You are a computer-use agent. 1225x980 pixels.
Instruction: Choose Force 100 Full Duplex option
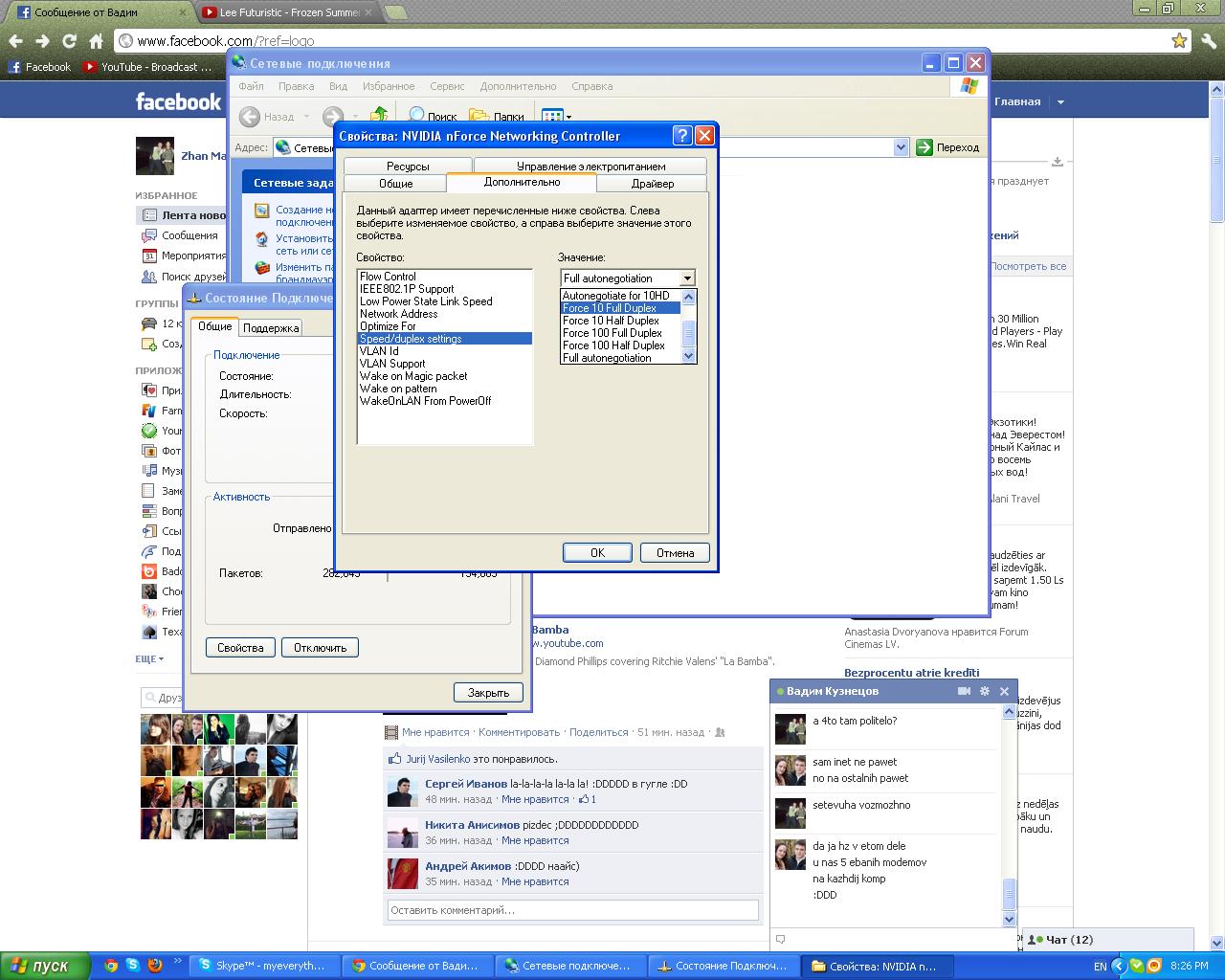tap(620, 333)
